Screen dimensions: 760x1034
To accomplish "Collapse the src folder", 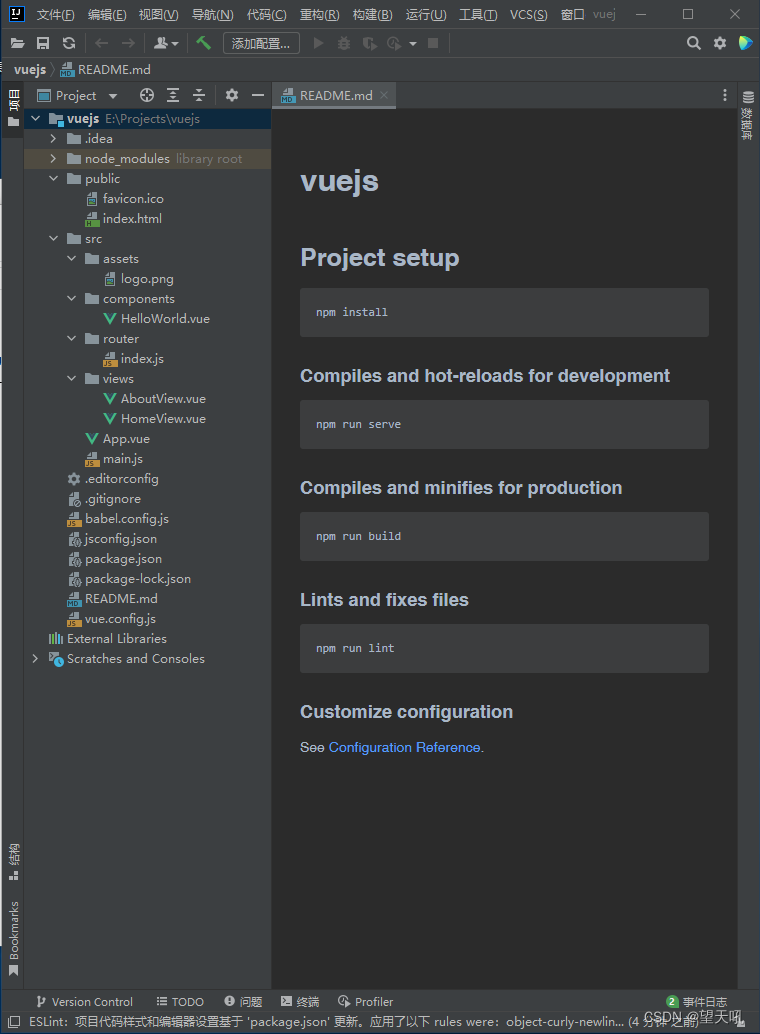I will pyautogui.click(x=53, y=239).
